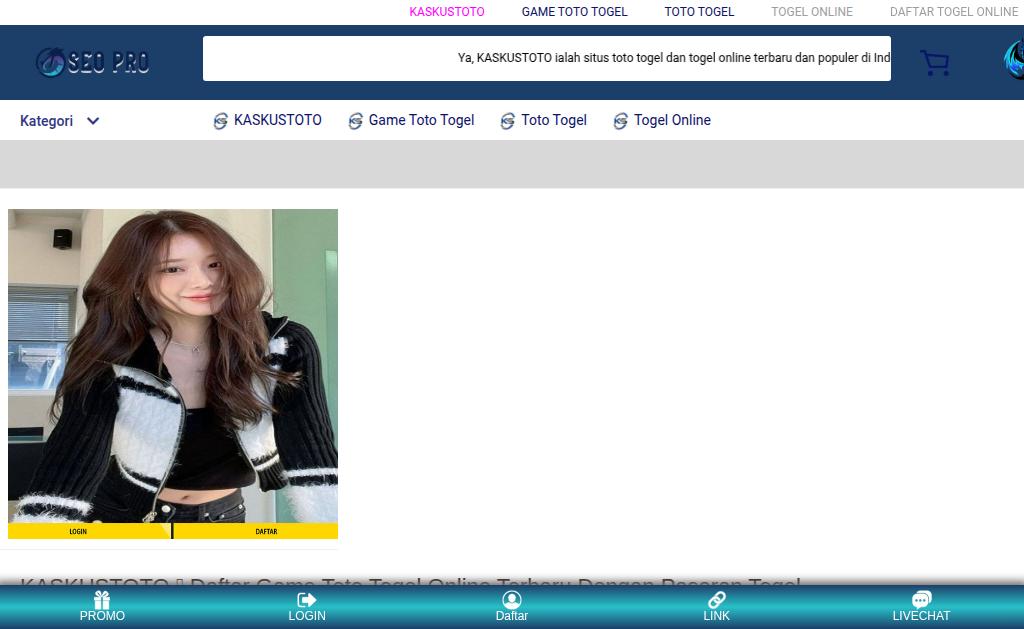The image size is (1024, 629).
Task: Select Togel Online in nav bar
Action: point(672,120)
